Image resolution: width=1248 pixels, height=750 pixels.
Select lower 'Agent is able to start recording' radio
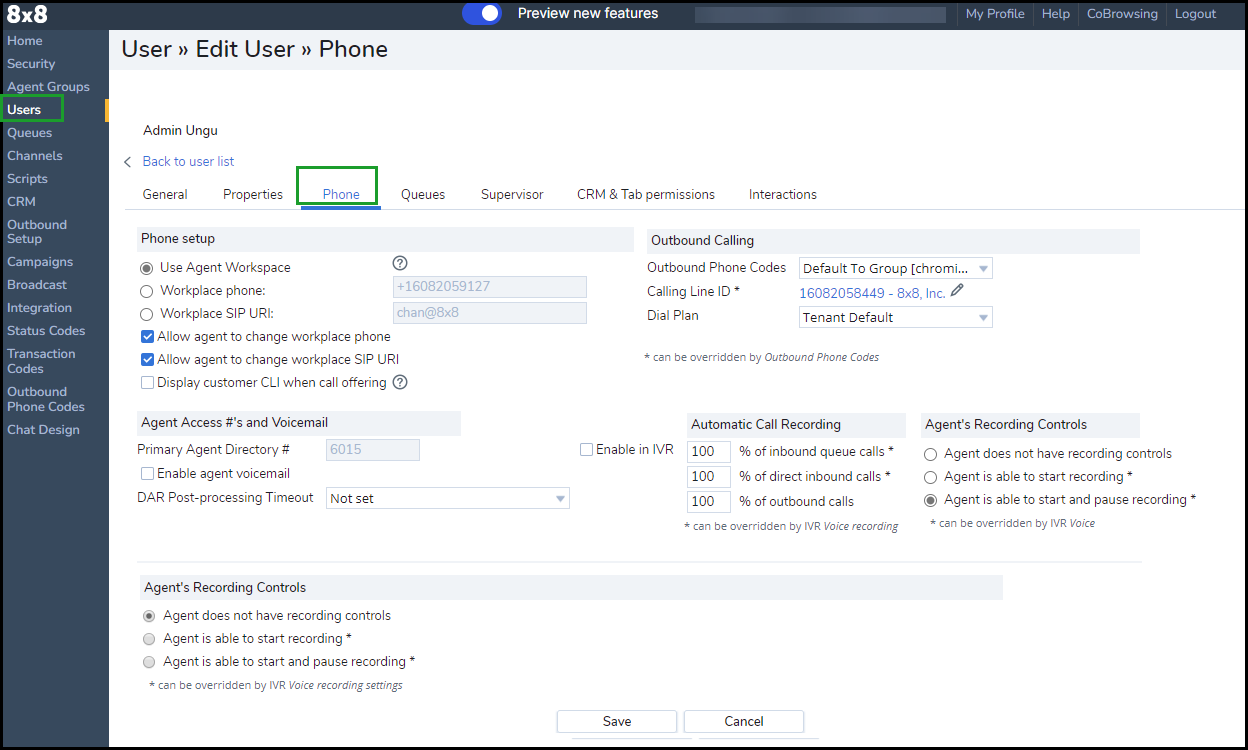(149, 639)
